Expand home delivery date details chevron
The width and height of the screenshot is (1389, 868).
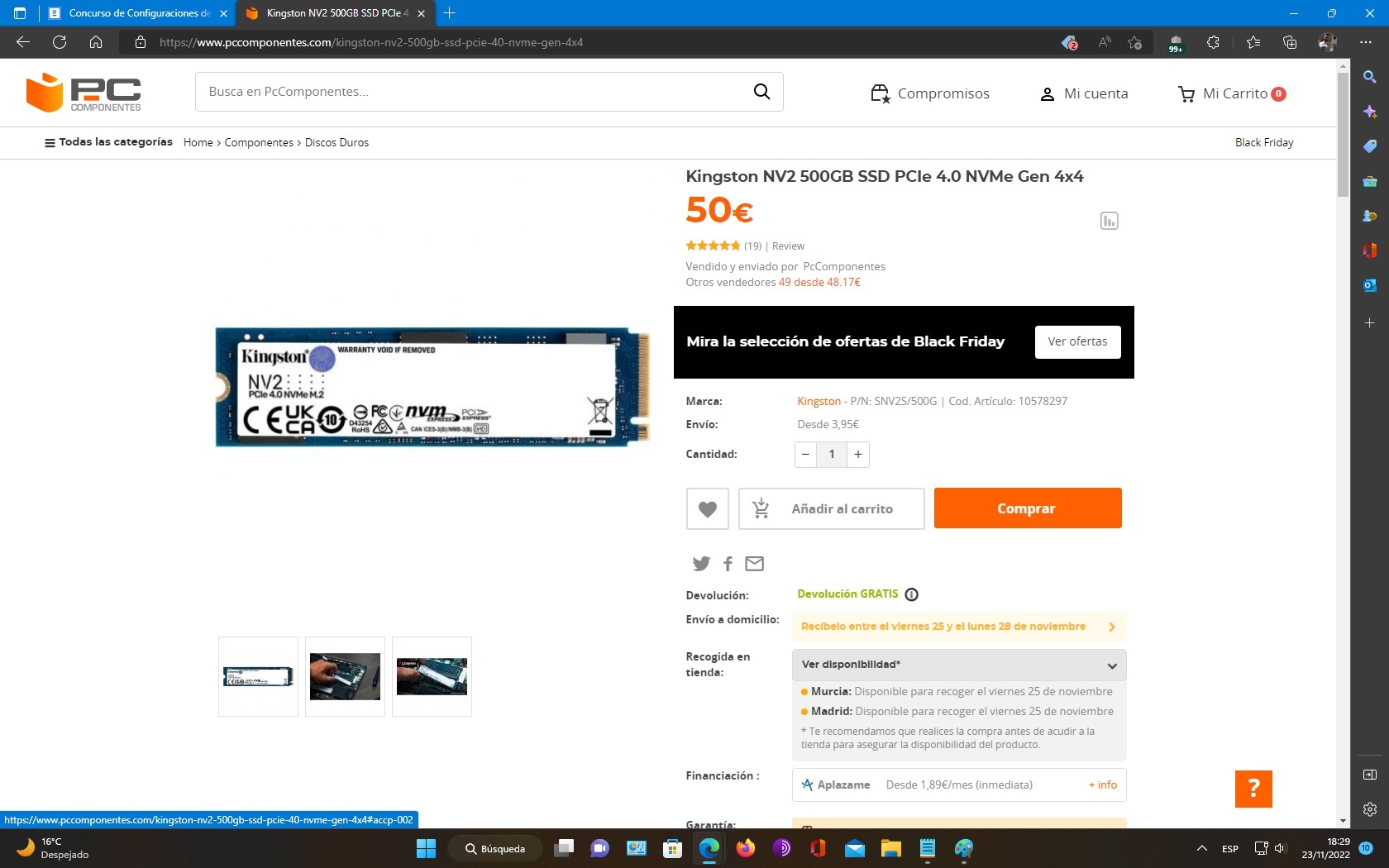tap(1112, 627)
